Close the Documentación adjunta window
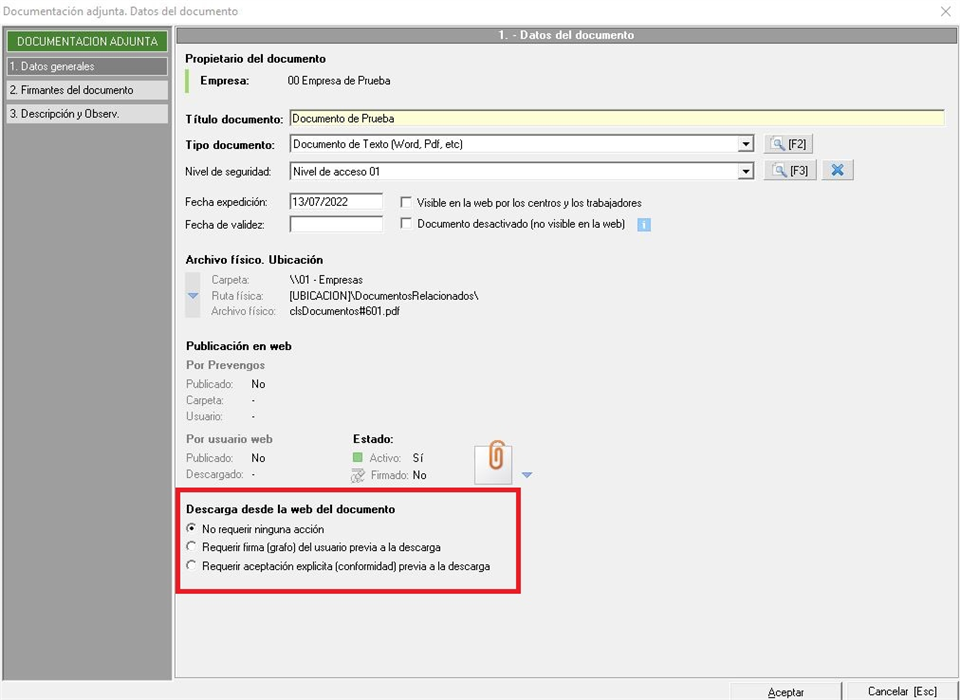 tap(945, 11)
